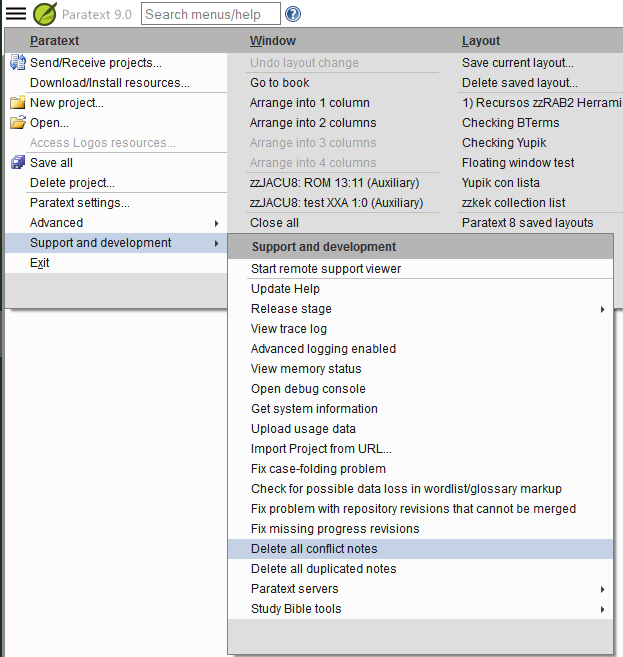This screenshot has width=623, height=657.
Task: Click Save current layout
Action: tap(517, 63)
